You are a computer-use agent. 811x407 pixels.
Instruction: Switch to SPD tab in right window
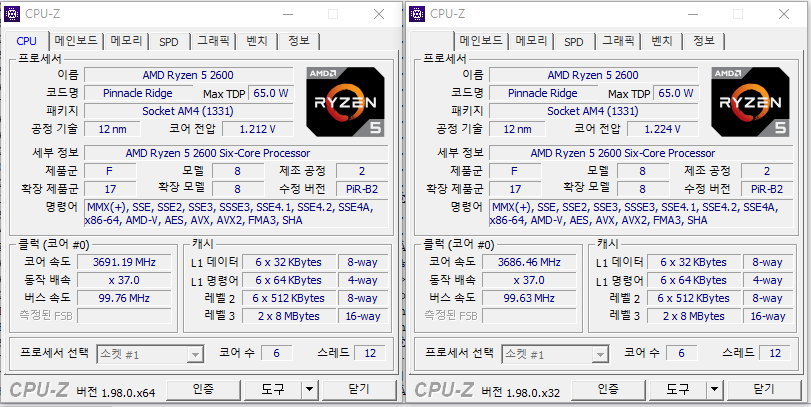coord(574,41)
